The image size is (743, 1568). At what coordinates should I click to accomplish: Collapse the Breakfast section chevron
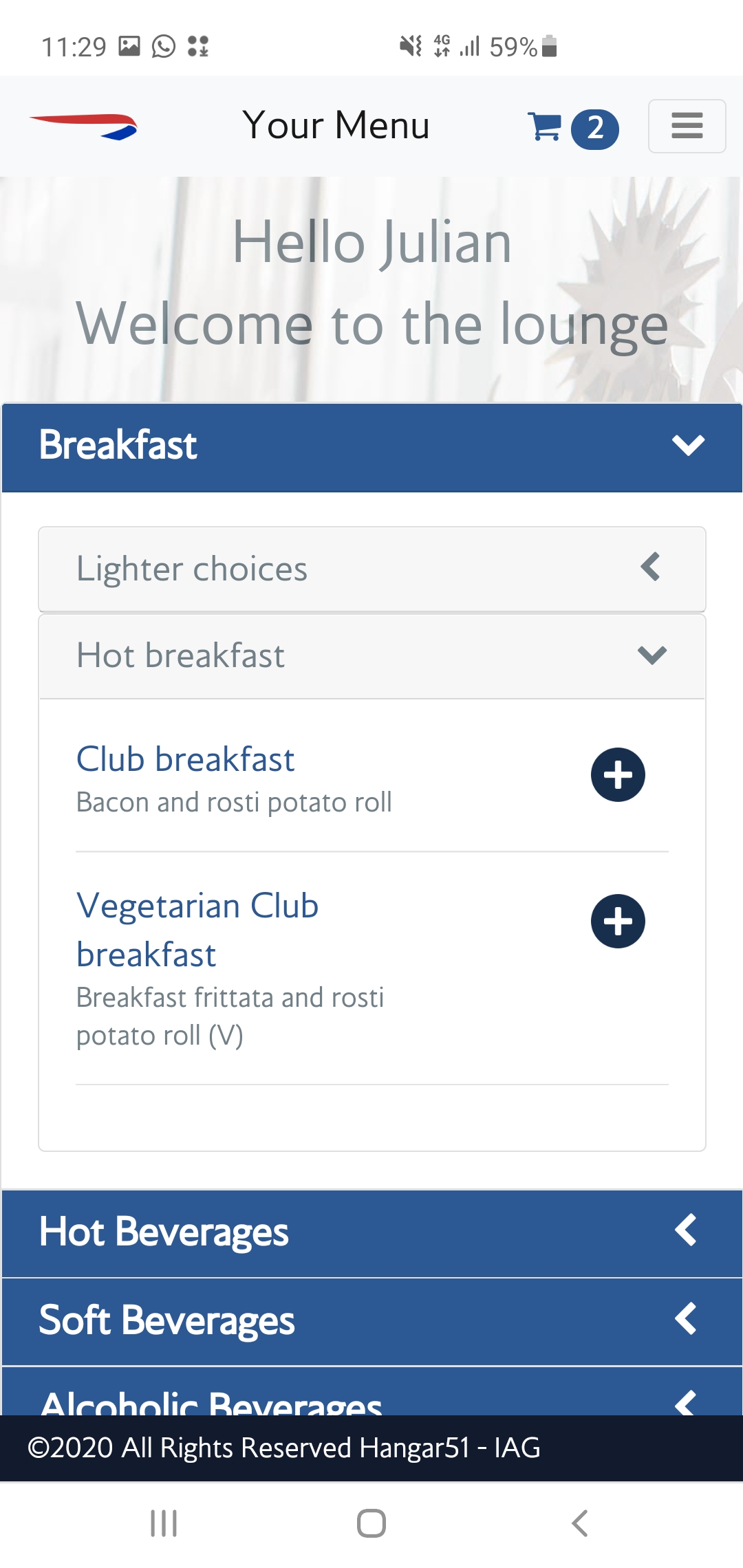click(688, 445)
